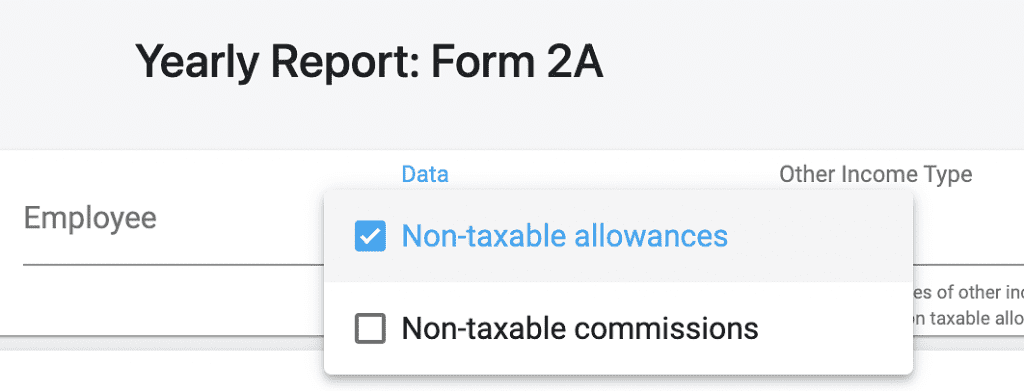Click the blank row area right of commissions
The height and width of the screenshot is (391, 1024).
pyautogui.click(x=835, y=328)
